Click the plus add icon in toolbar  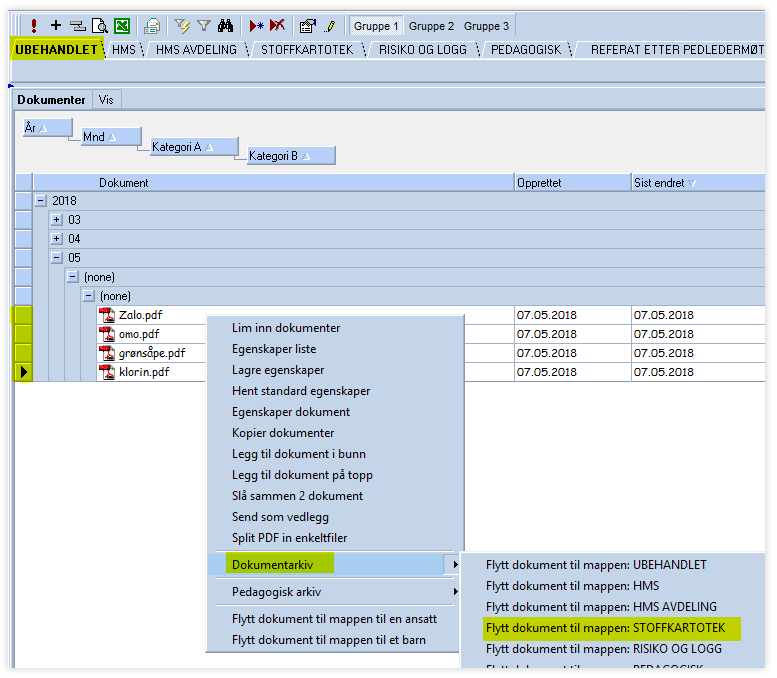[56, 25]
